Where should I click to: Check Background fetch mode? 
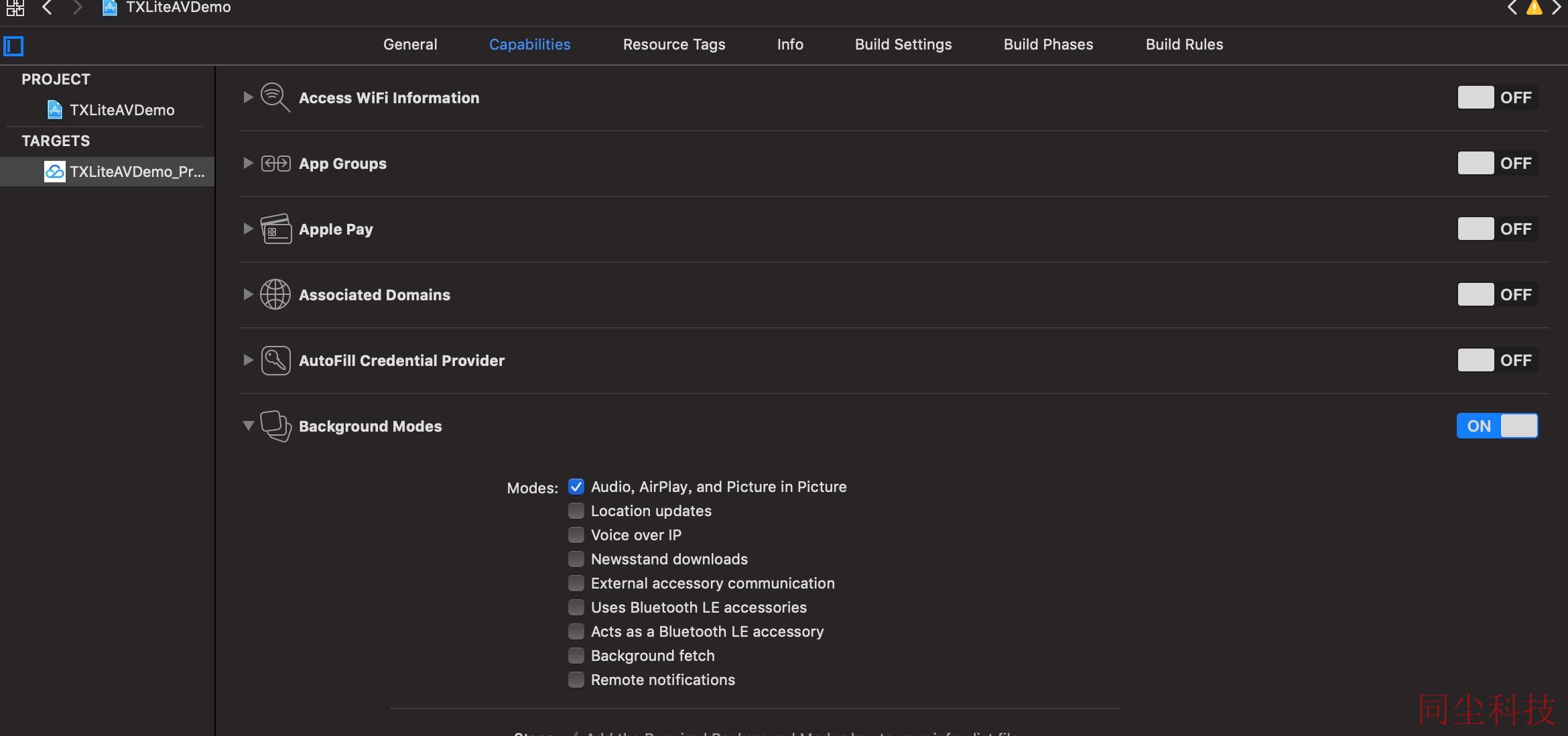[x=576, y=656]
